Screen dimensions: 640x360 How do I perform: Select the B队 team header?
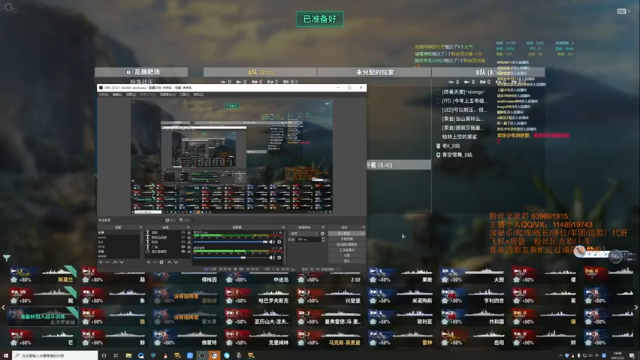488,72
